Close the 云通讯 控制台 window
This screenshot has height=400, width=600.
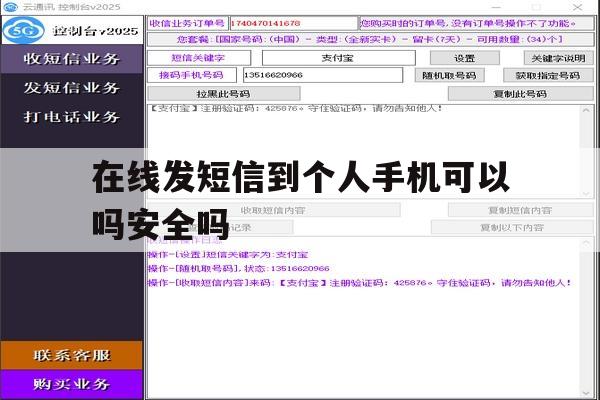pyautogui.click(x=577, y=7)
